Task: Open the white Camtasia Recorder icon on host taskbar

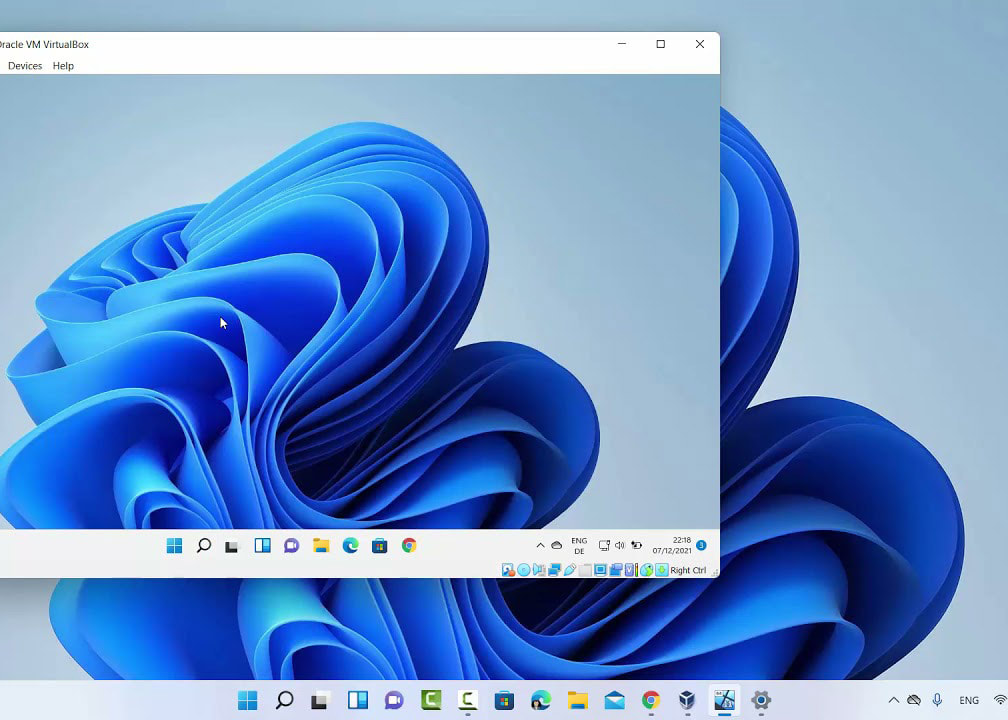Action: pyautogui.click(x=467, y=700)
